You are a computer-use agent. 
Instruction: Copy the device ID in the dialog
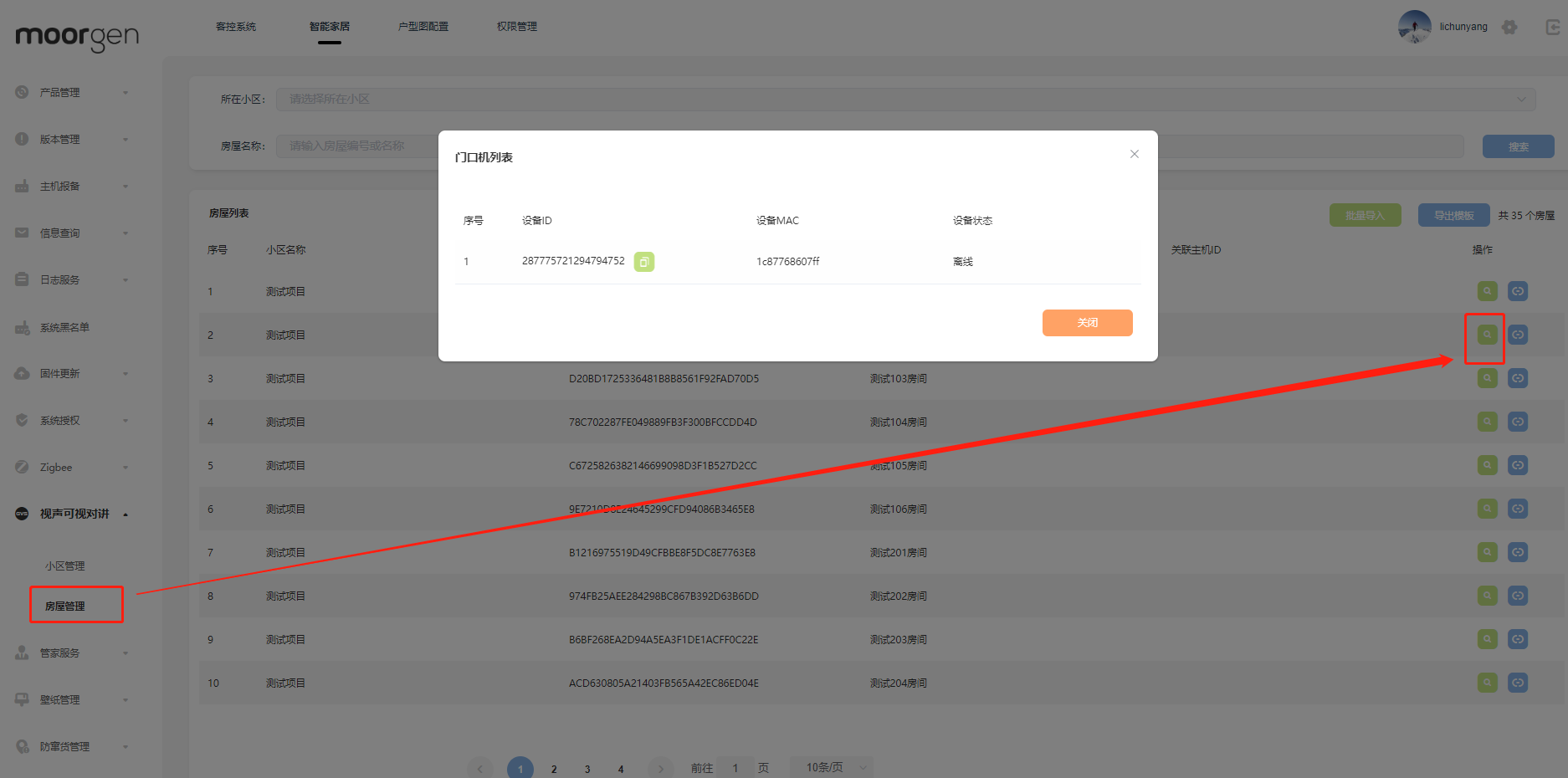[x=643, y=262]
